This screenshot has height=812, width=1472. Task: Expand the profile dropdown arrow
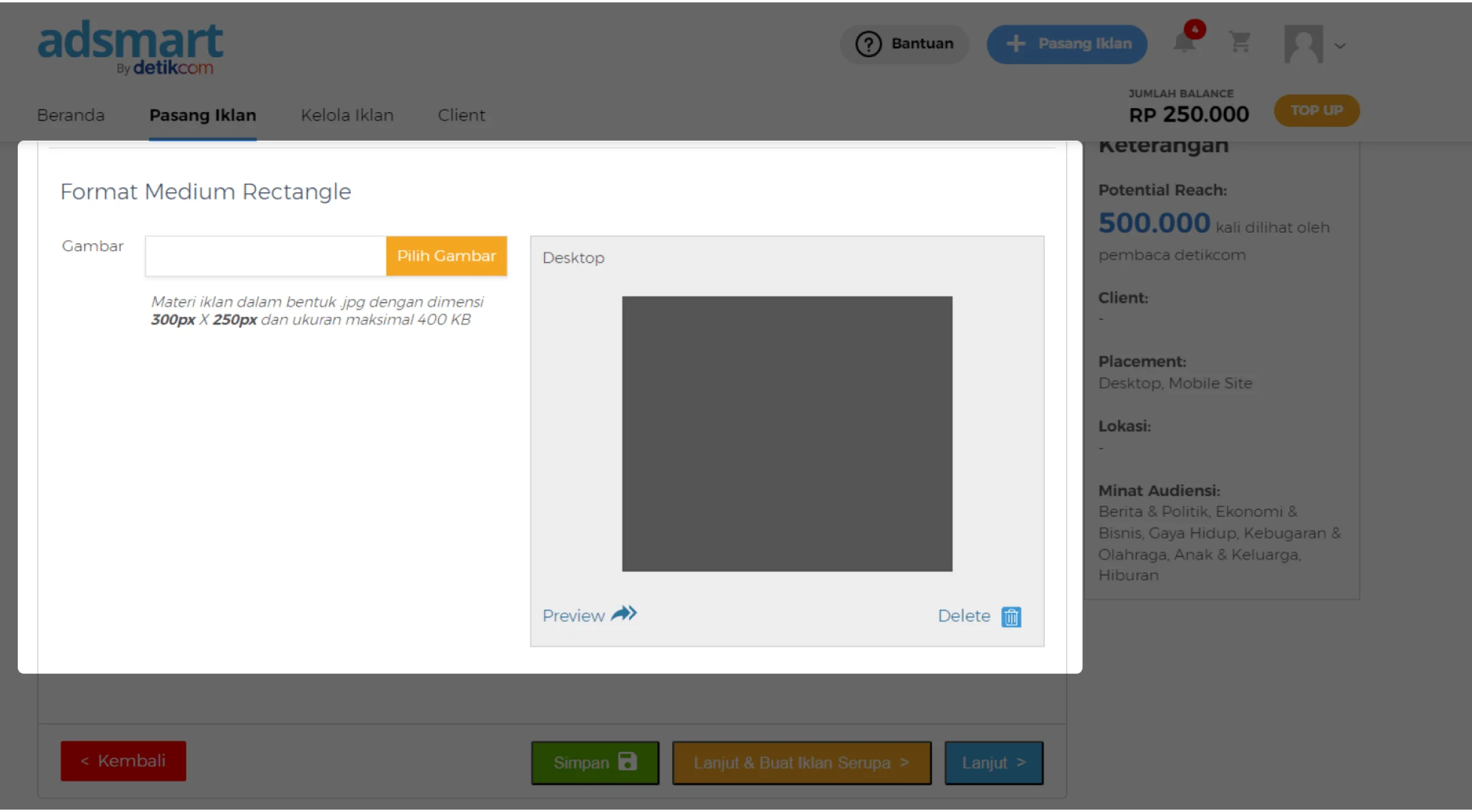[x=1340, y=46]
